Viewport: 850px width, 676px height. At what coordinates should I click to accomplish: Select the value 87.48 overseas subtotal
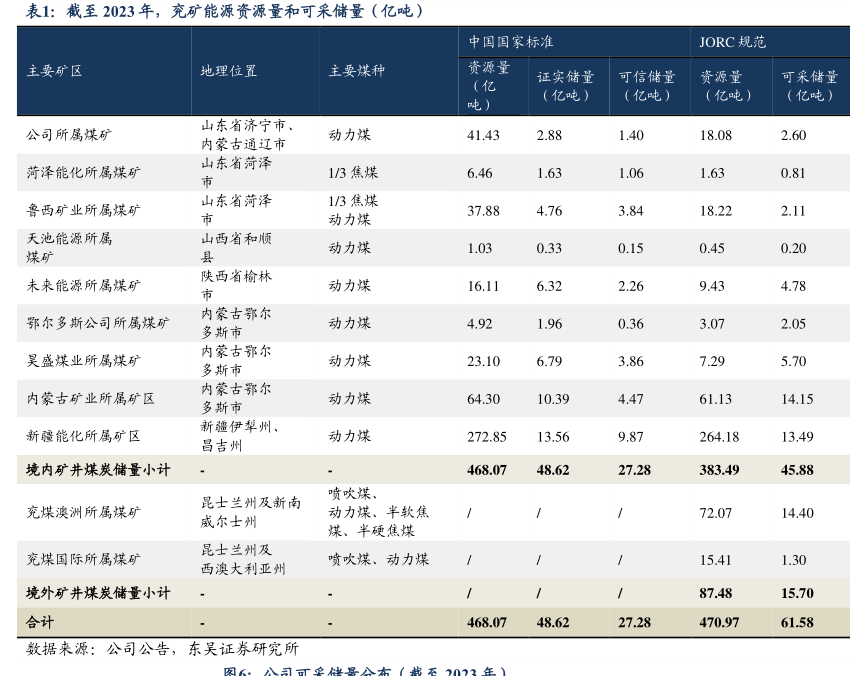pyautogui.click(x=716, y=593)
